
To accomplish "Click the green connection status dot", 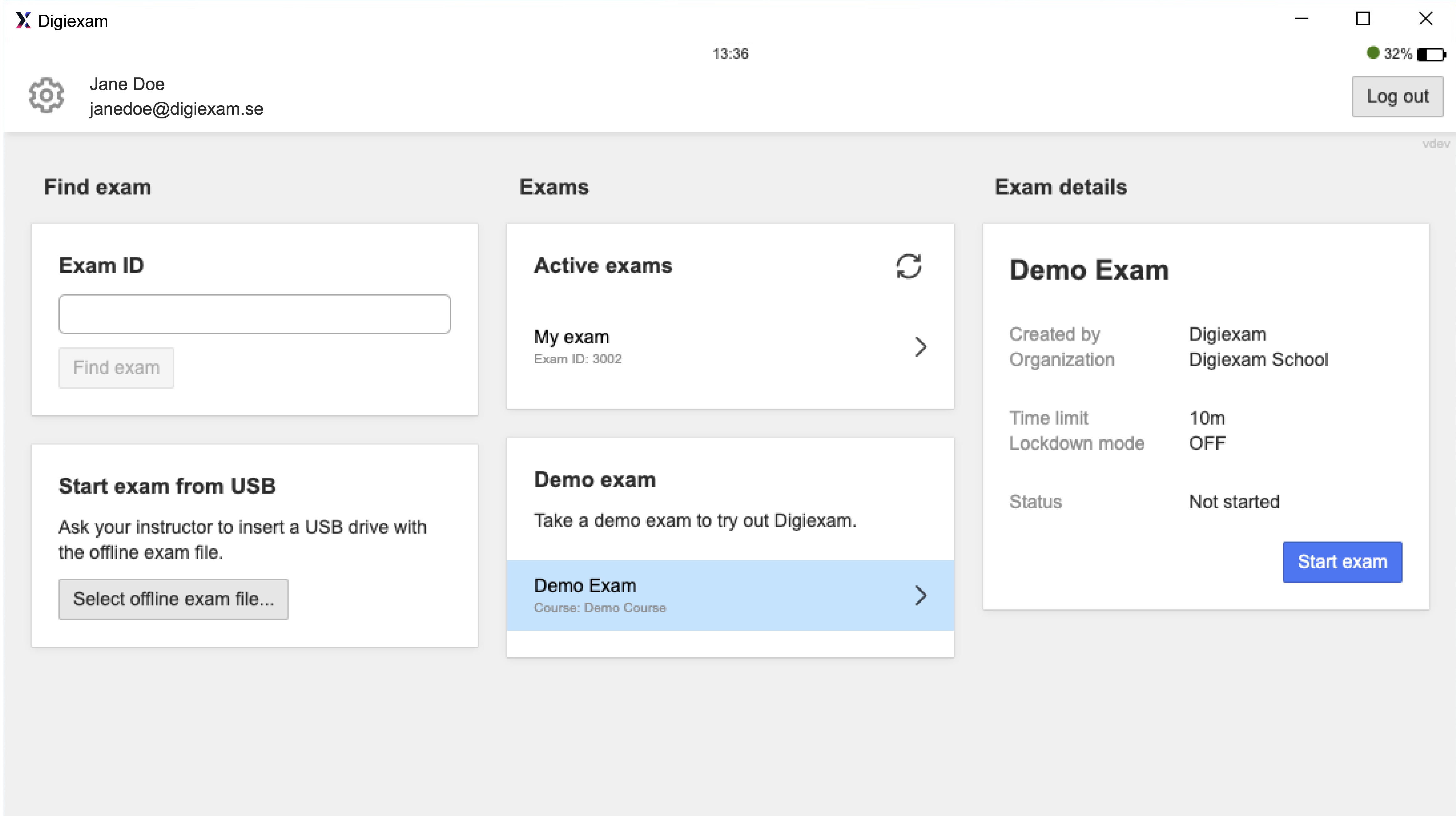I will (x=1373, y=53).
